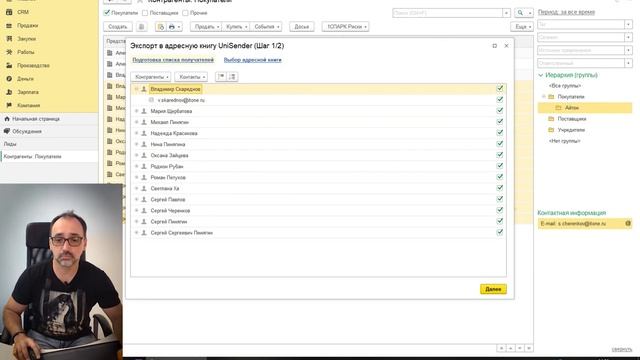Open Начальная страница entry
Viewport: 640px width, 360px height.
36,119
